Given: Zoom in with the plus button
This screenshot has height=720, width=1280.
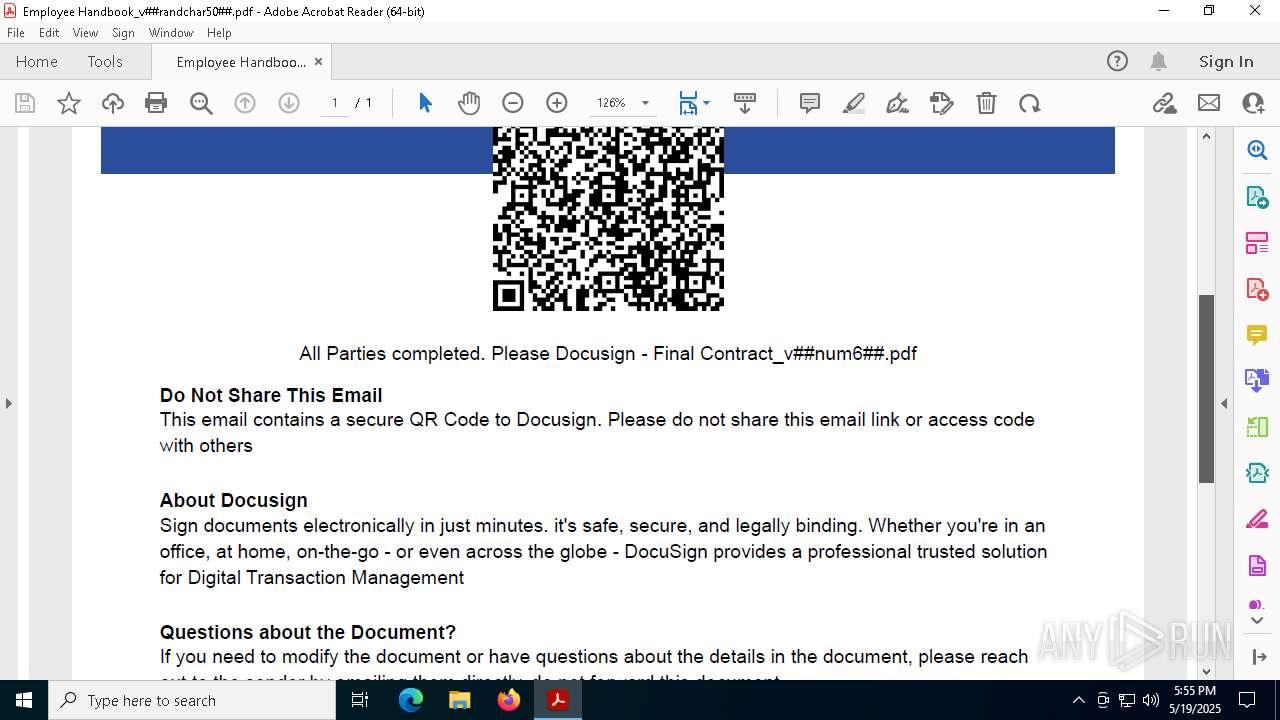Looking at the screenshot, I should 557,103.
